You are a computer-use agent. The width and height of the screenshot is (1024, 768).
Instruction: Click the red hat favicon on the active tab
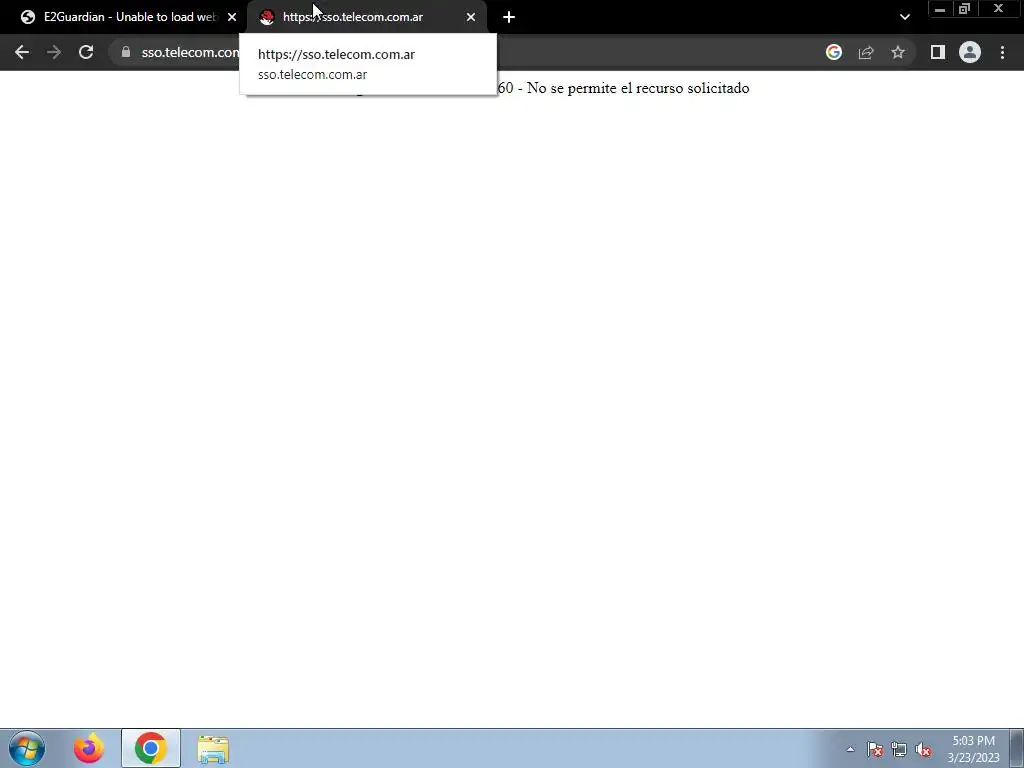(x=266, y=17)
